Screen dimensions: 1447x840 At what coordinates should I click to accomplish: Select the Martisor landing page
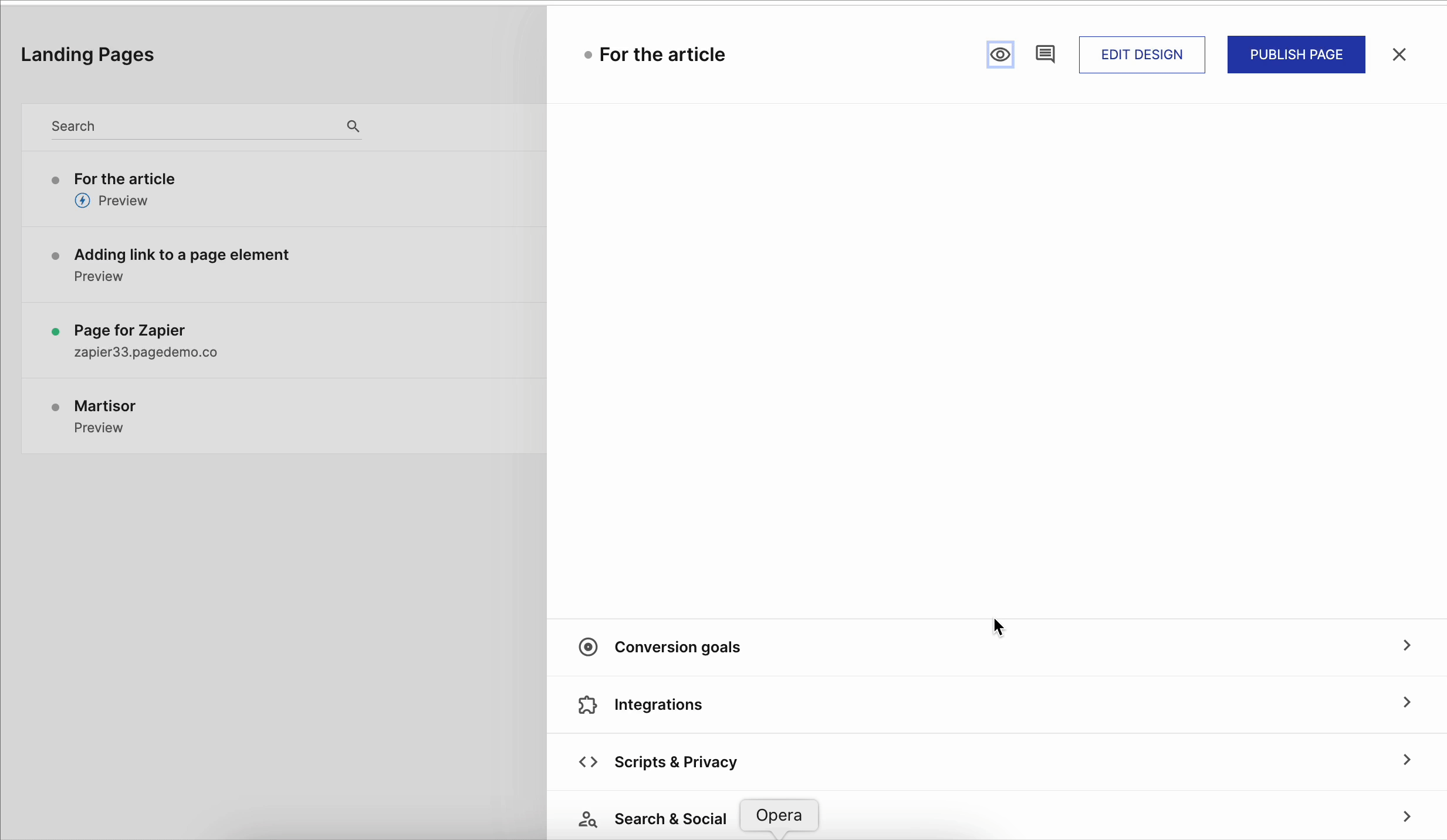(x=104, y=406)
